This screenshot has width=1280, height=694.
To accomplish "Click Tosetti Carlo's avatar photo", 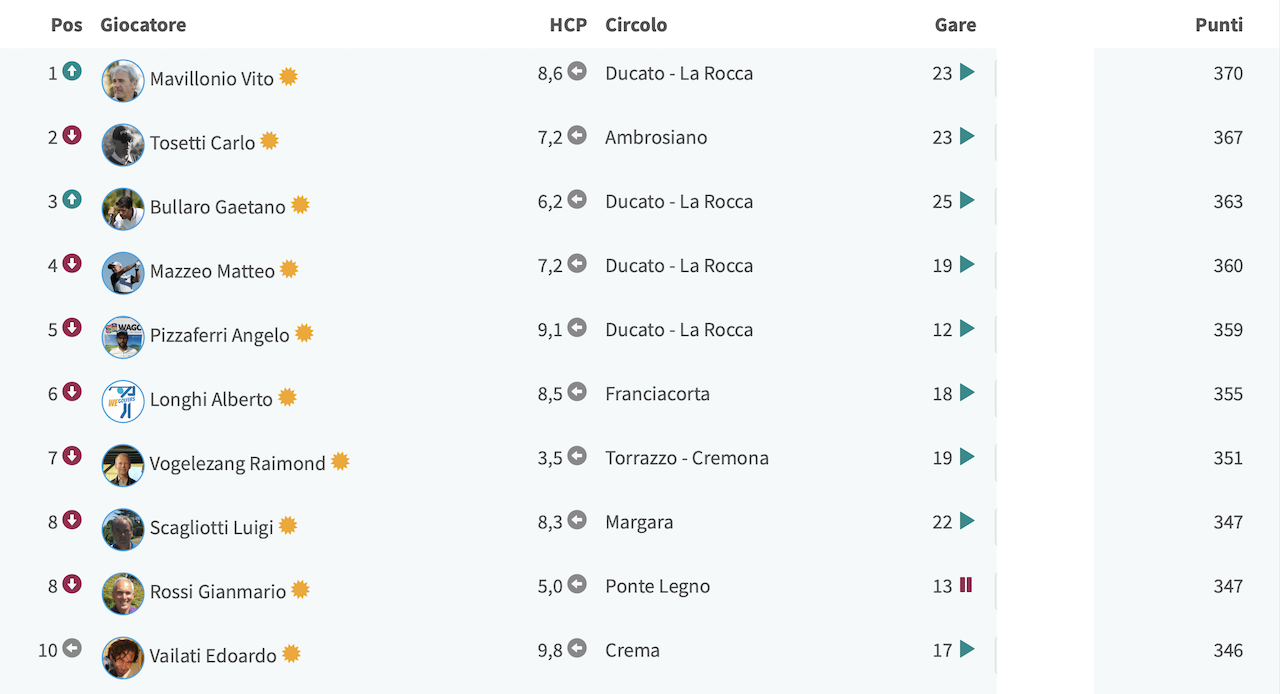I will coord(123,145).
